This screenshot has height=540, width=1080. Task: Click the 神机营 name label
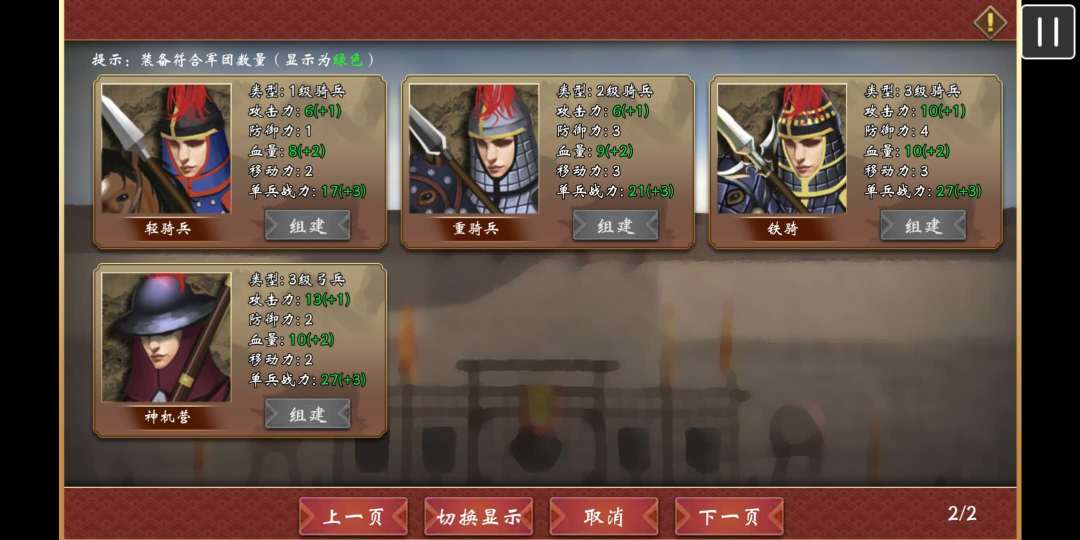pos(167,418)
